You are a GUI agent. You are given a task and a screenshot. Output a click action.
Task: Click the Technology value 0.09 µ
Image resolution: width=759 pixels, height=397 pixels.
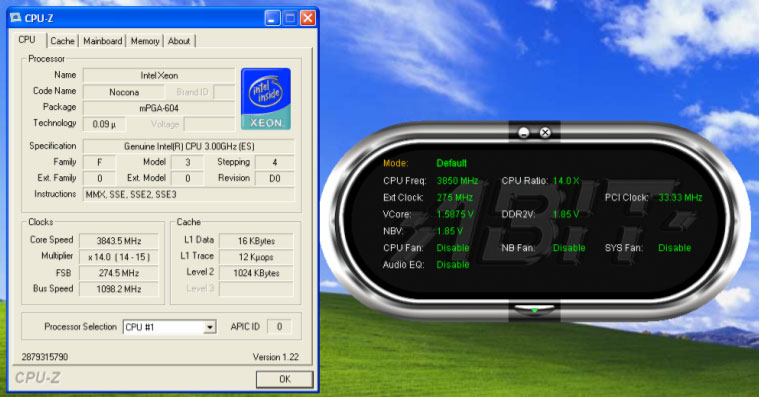coord(104,124)
